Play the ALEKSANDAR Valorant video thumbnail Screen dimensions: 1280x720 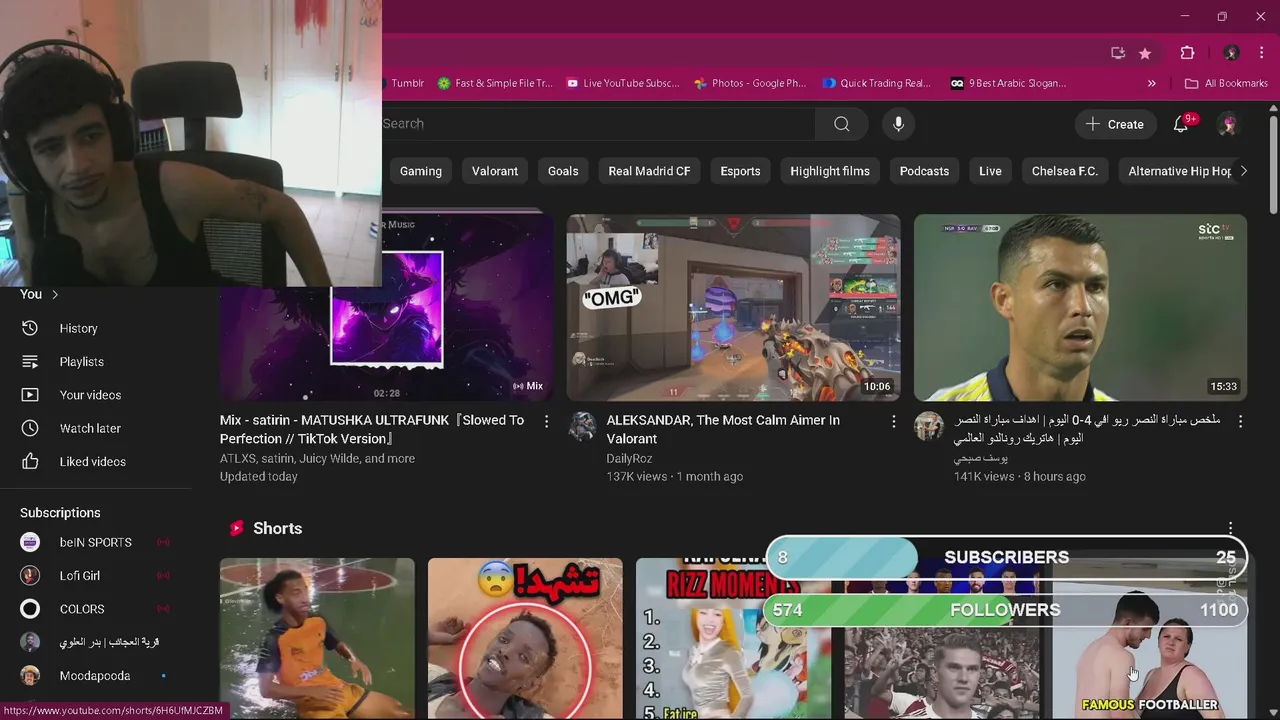point(733,307)
